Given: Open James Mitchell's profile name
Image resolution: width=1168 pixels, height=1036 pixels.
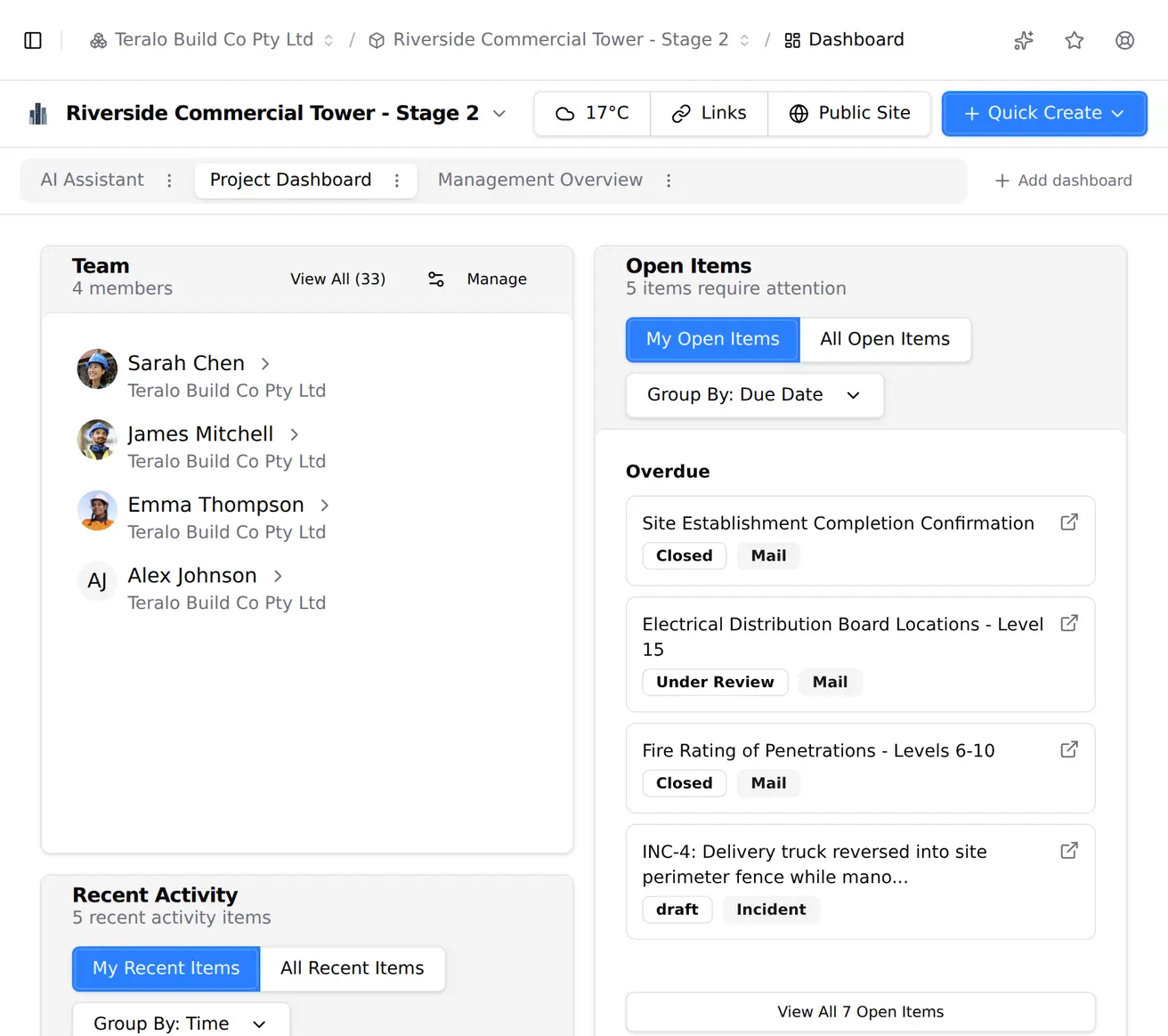Looking at the screenshot, I should (x=200, y=433).
